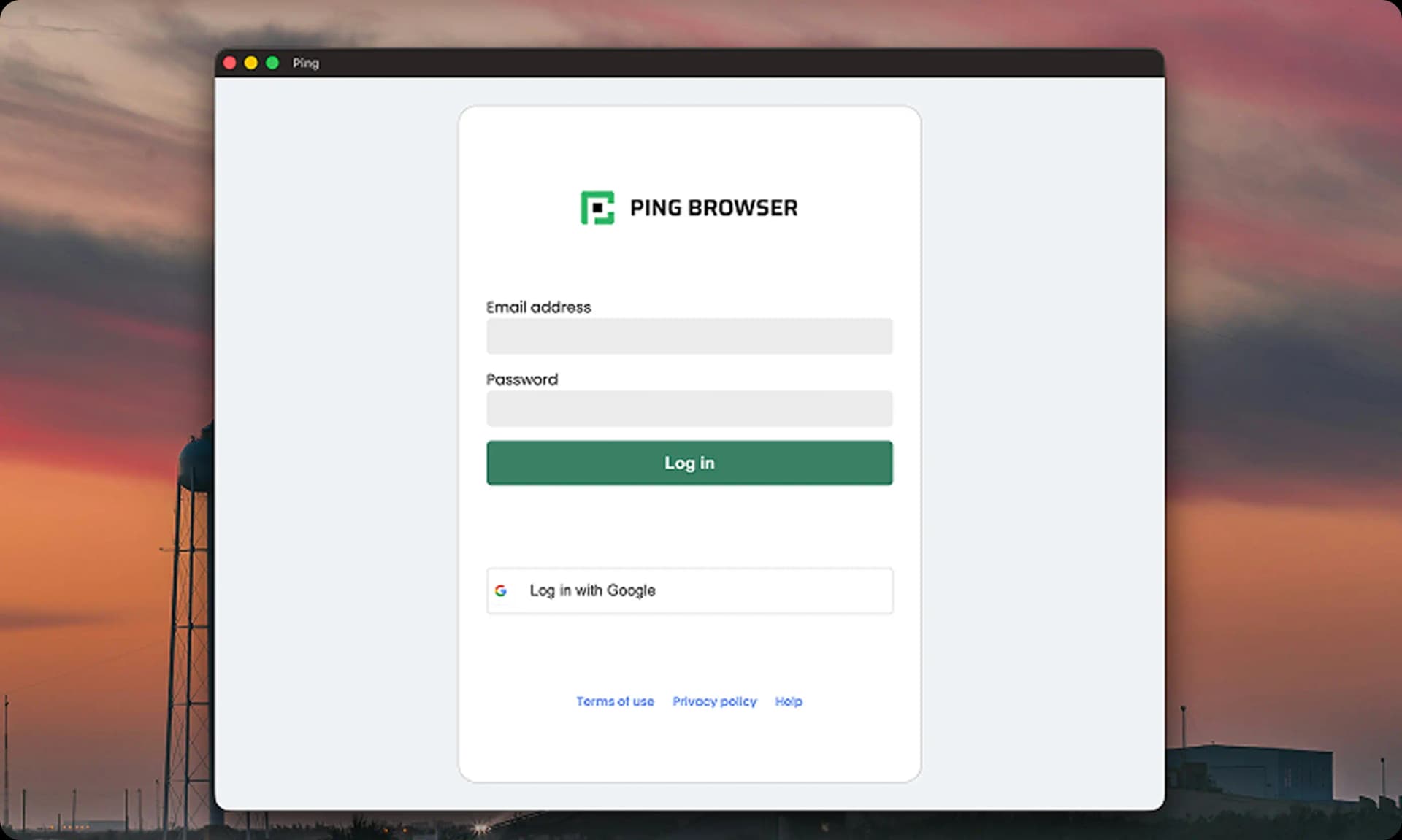Click the password input field

[689, 409]
